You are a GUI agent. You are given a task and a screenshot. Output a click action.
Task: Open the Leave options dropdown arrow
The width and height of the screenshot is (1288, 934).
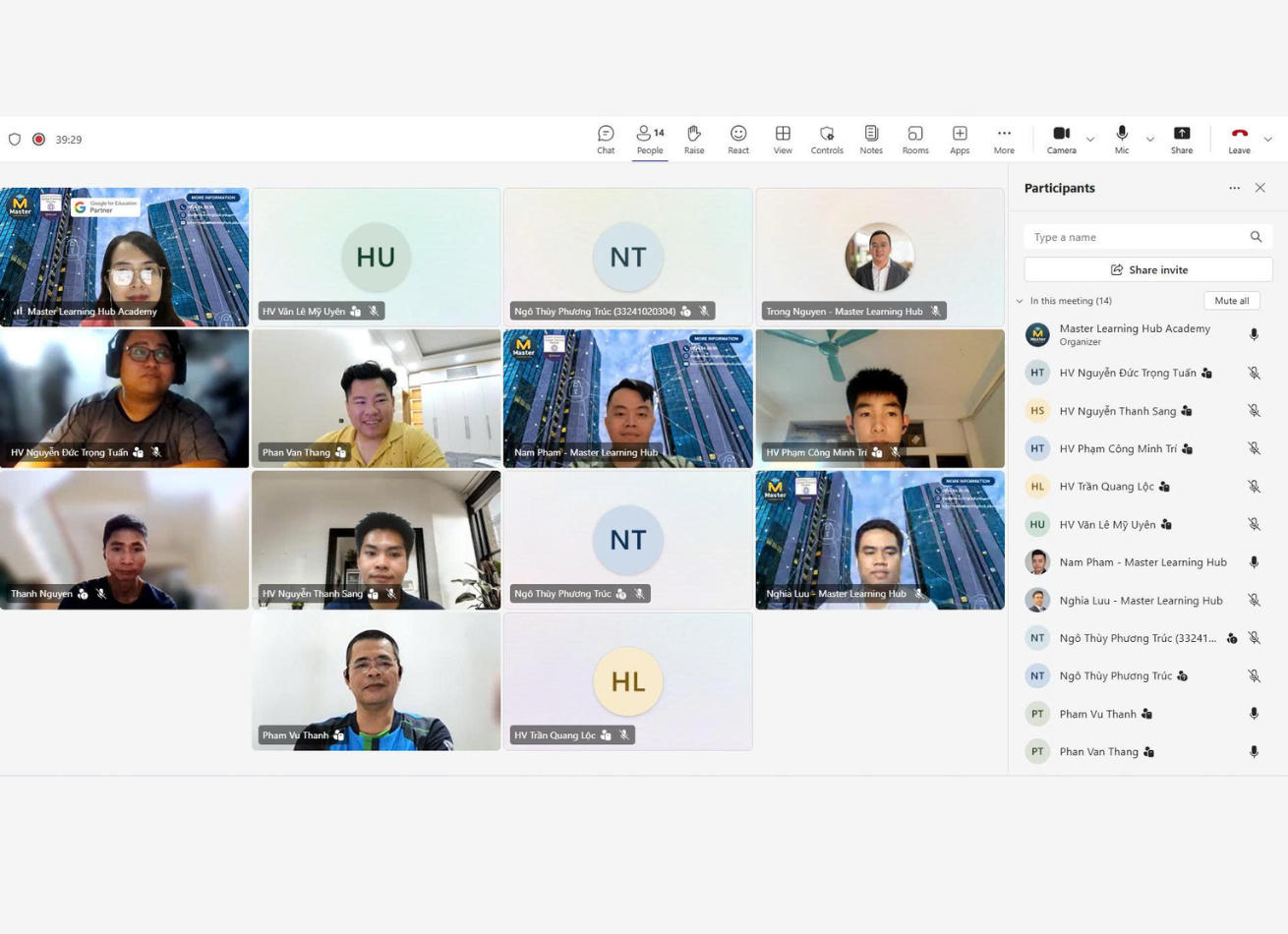point(1268,140)
